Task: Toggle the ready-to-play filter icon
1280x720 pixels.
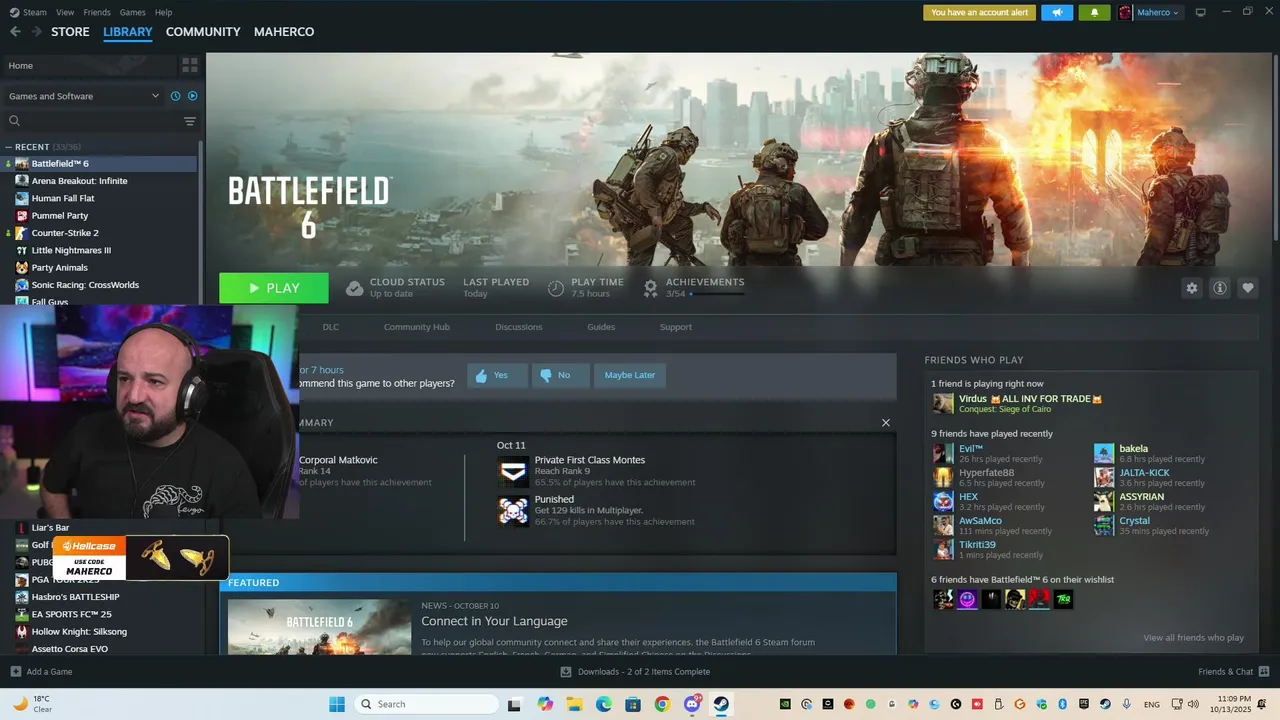Action: point(193,96)
